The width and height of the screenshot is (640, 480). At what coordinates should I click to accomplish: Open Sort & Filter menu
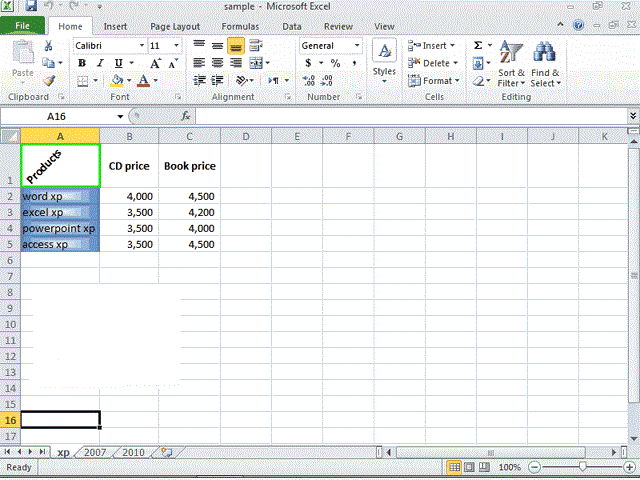511,64
